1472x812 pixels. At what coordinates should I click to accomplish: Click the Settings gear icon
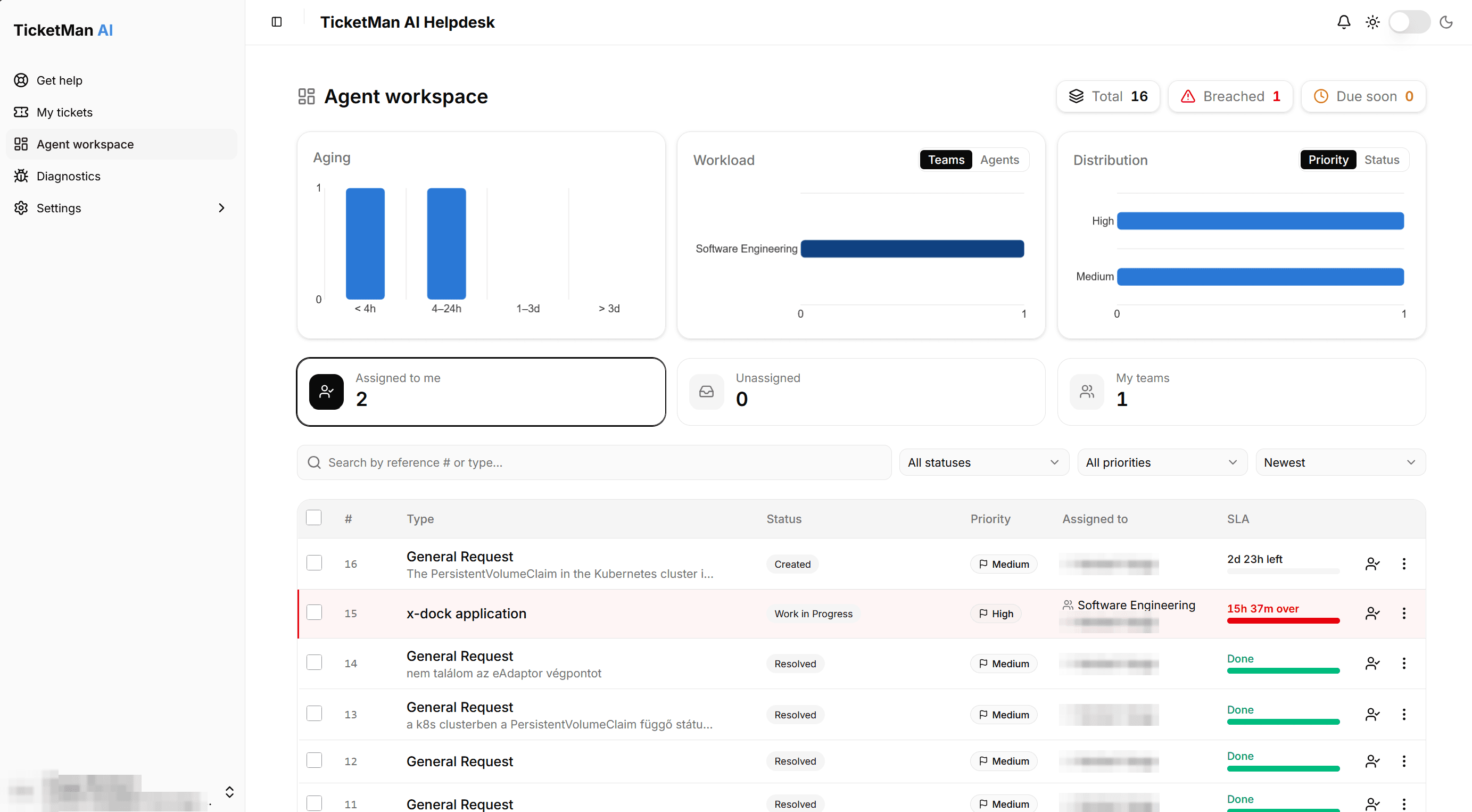(x=21, y=208)
